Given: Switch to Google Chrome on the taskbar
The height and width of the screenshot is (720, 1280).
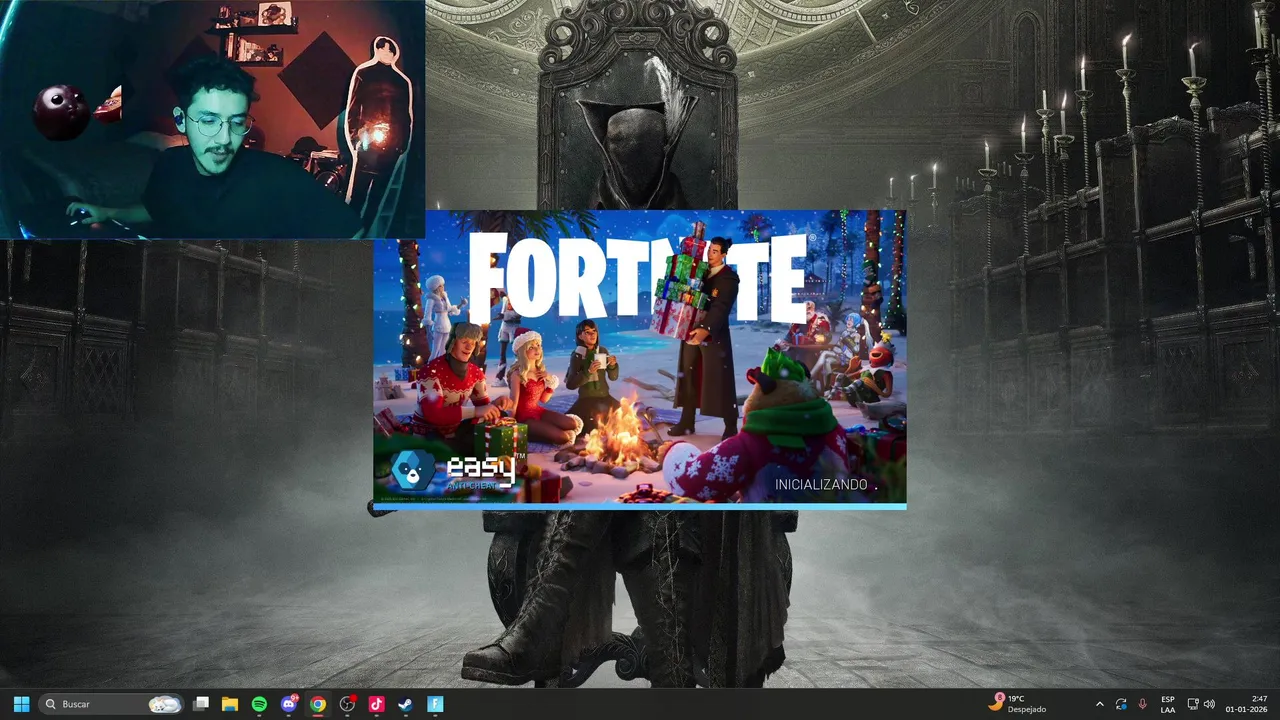Looking at the screenshot, I should tap(317, 704).
